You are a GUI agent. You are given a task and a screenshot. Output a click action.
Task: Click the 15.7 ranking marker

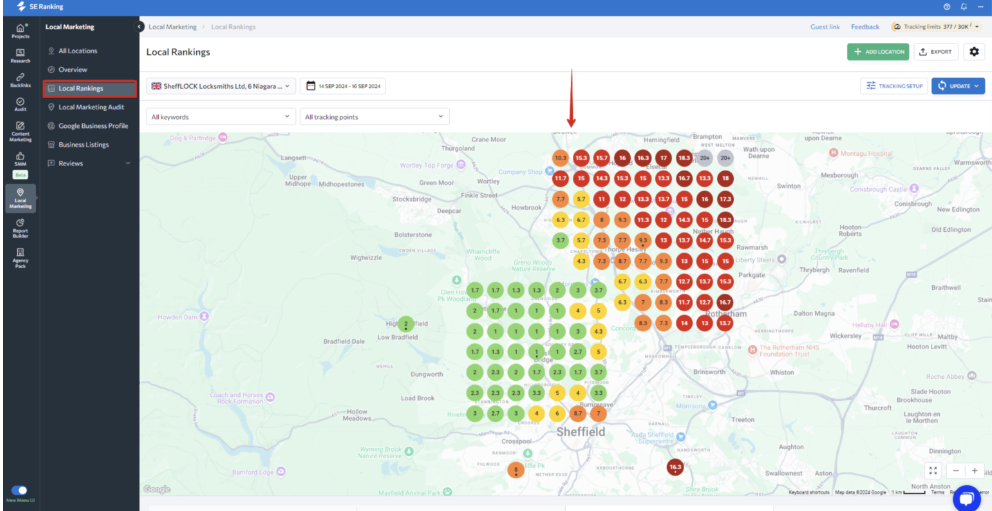[602, 157]
